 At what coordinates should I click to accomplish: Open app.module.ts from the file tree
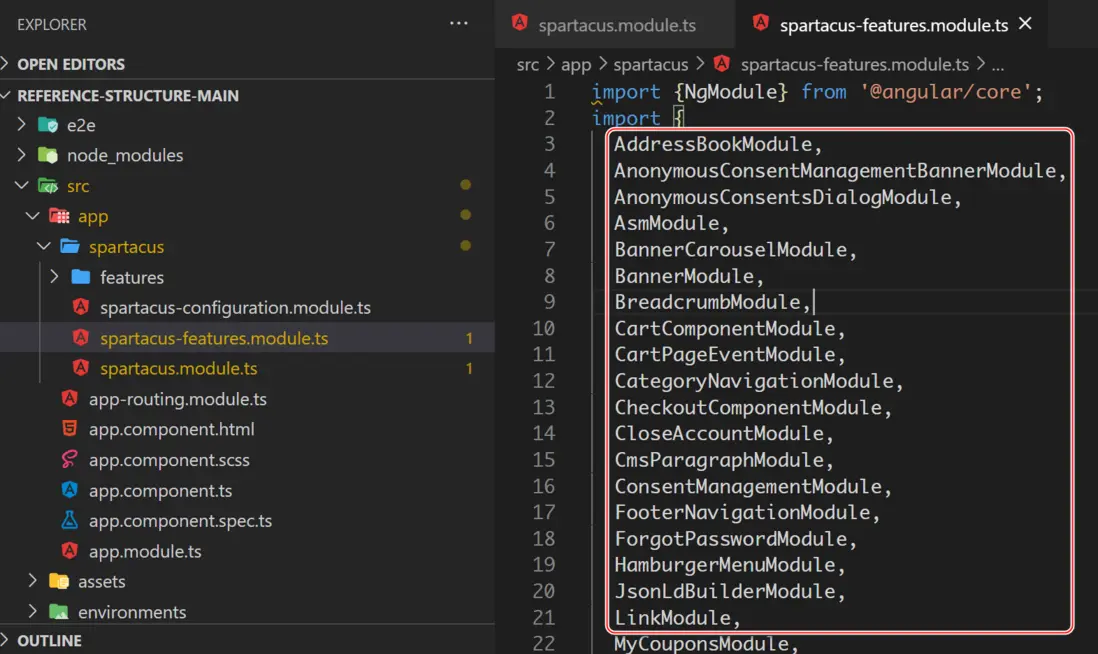click(x=145, y=551)
